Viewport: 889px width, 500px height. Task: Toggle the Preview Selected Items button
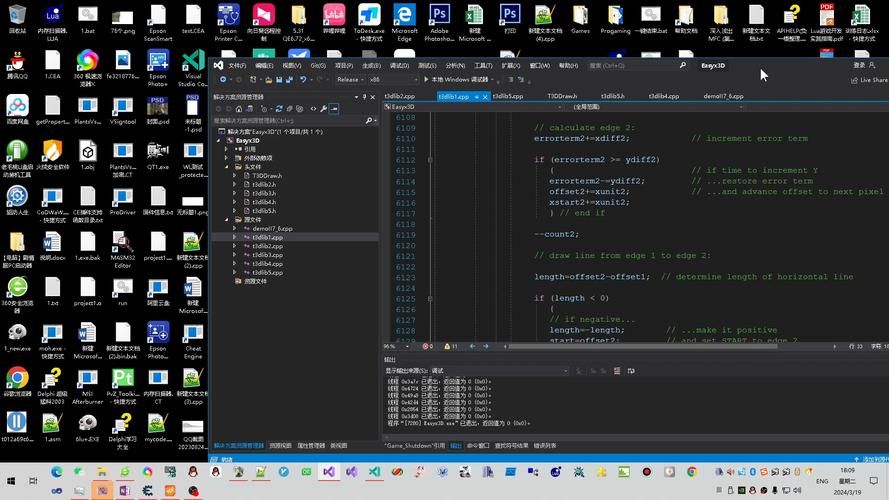334,108
